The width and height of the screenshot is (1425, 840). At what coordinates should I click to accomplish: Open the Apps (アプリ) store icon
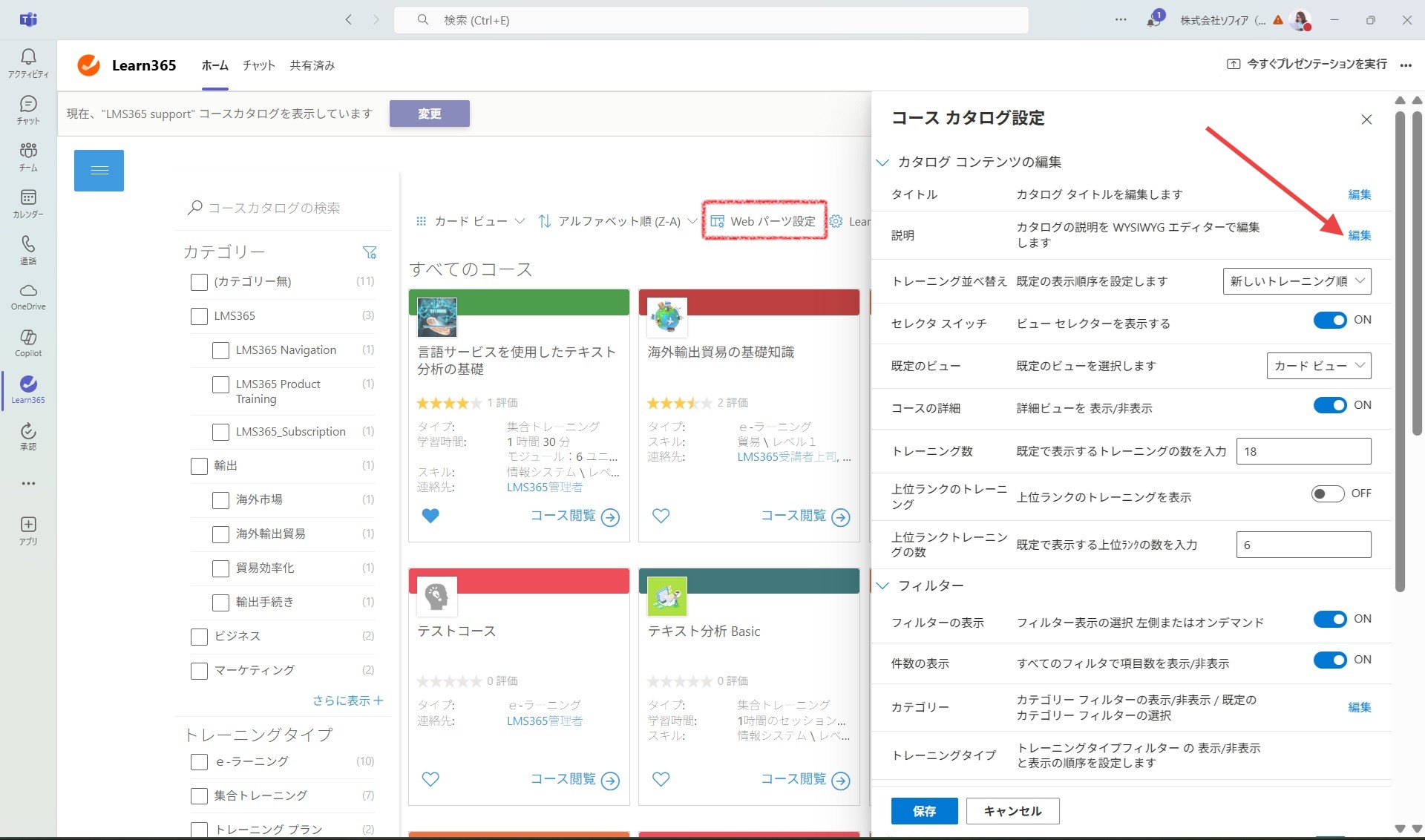(28, 531)
